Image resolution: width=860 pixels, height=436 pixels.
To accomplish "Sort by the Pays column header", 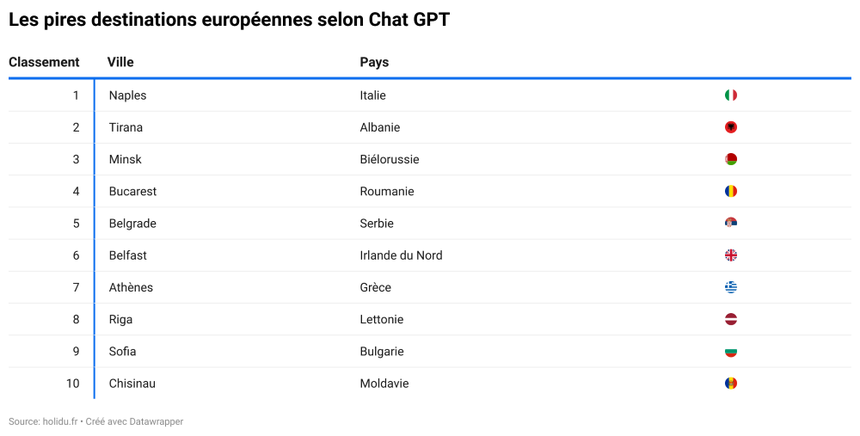I will click(x=374, y=62).
